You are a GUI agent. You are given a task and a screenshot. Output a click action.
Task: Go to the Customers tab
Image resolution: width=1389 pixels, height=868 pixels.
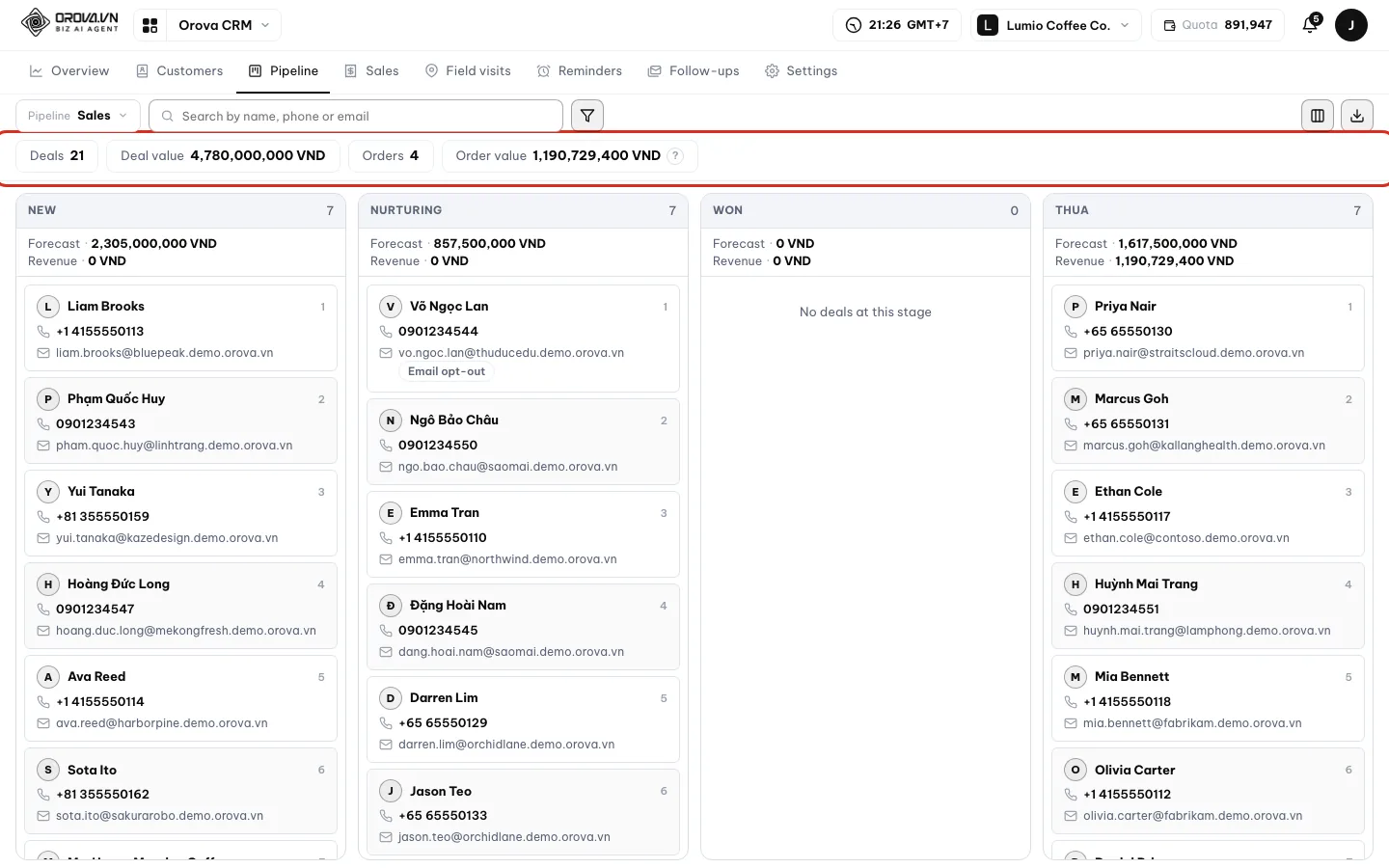tap(179, 71)
